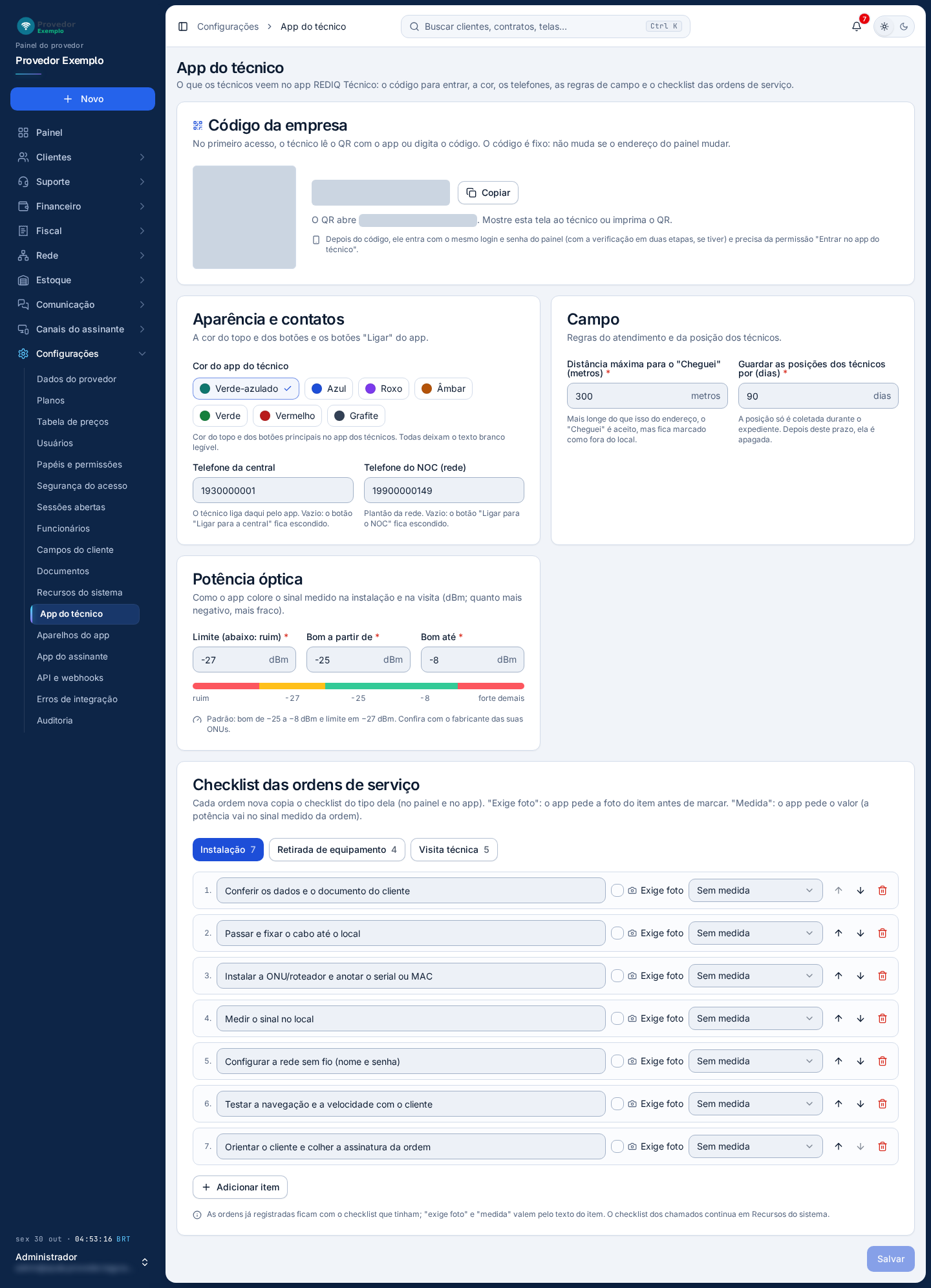931x1288 pixels.
Task: Select the Vermelho app color
Action: pyautogui.click(x=287, y=416)
